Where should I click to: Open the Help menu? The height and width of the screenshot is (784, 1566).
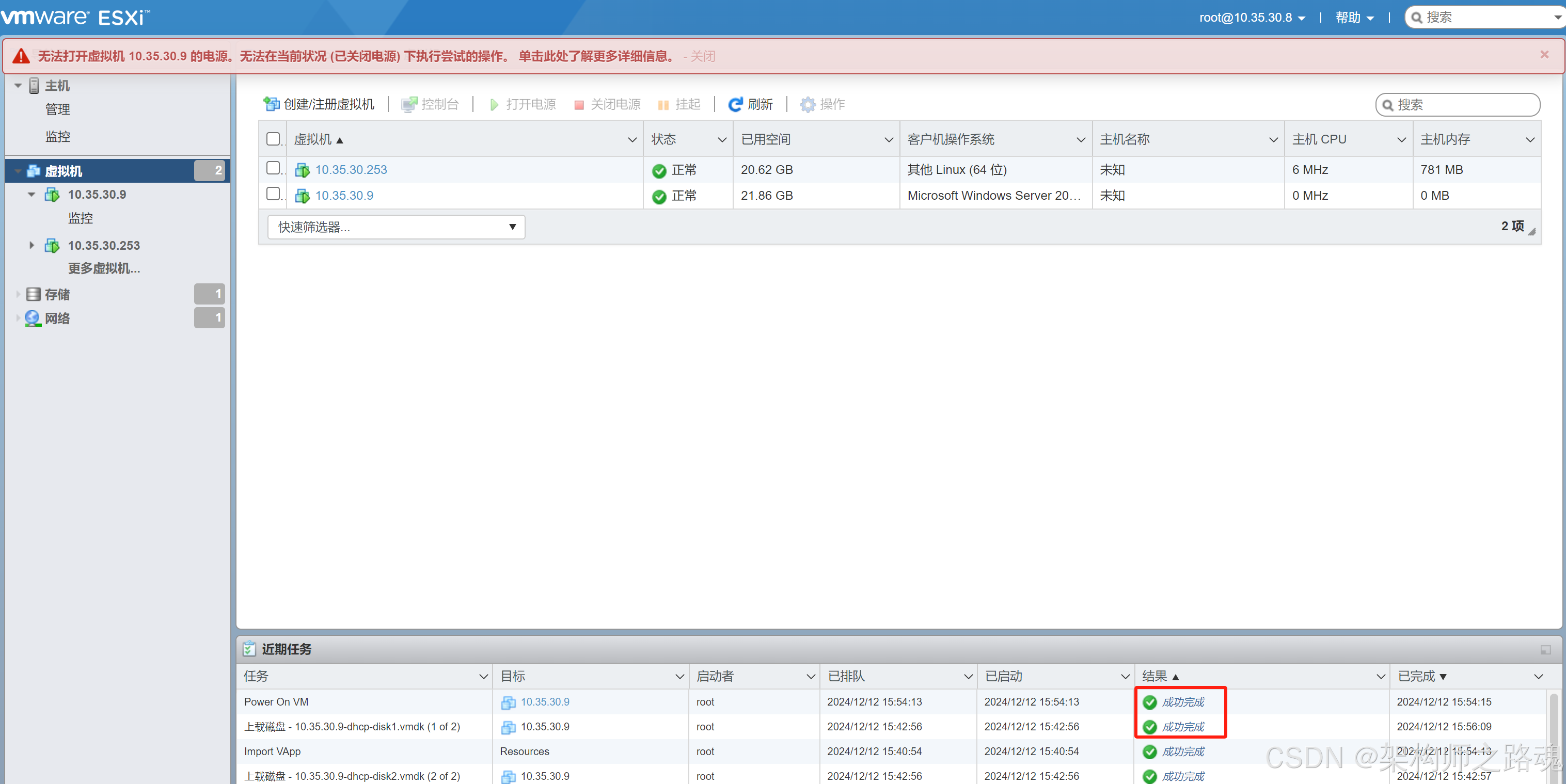[1354, 18]
